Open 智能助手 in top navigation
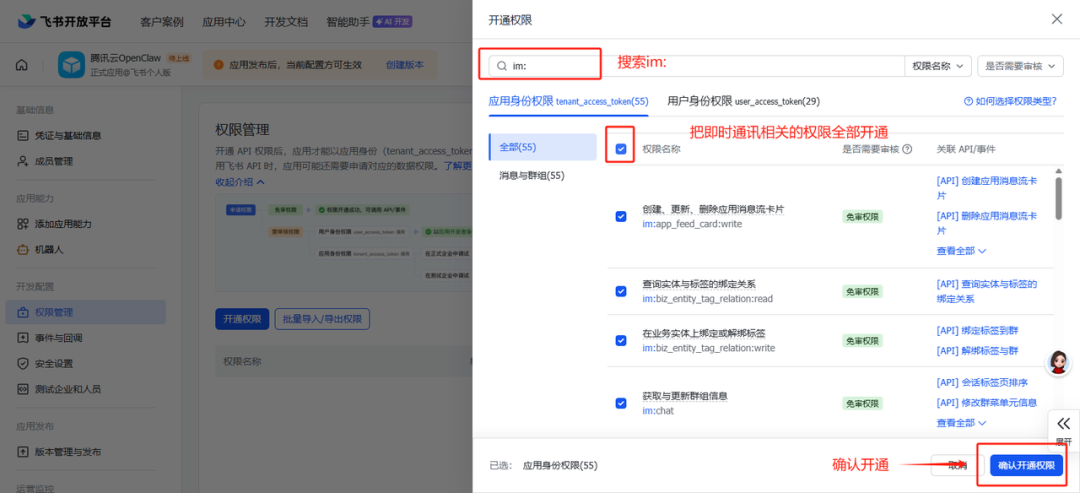Image resolution: width=1080 pixels, height=493 pixels. 348,21
